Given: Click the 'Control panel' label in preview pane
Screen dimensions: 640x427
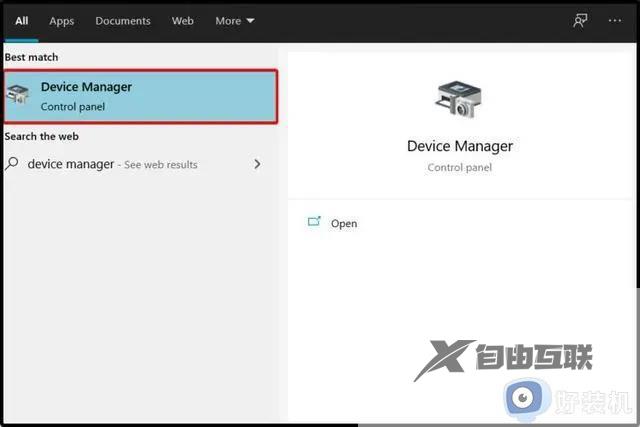Looking at the screenshot, I should [x=460, y=168].
